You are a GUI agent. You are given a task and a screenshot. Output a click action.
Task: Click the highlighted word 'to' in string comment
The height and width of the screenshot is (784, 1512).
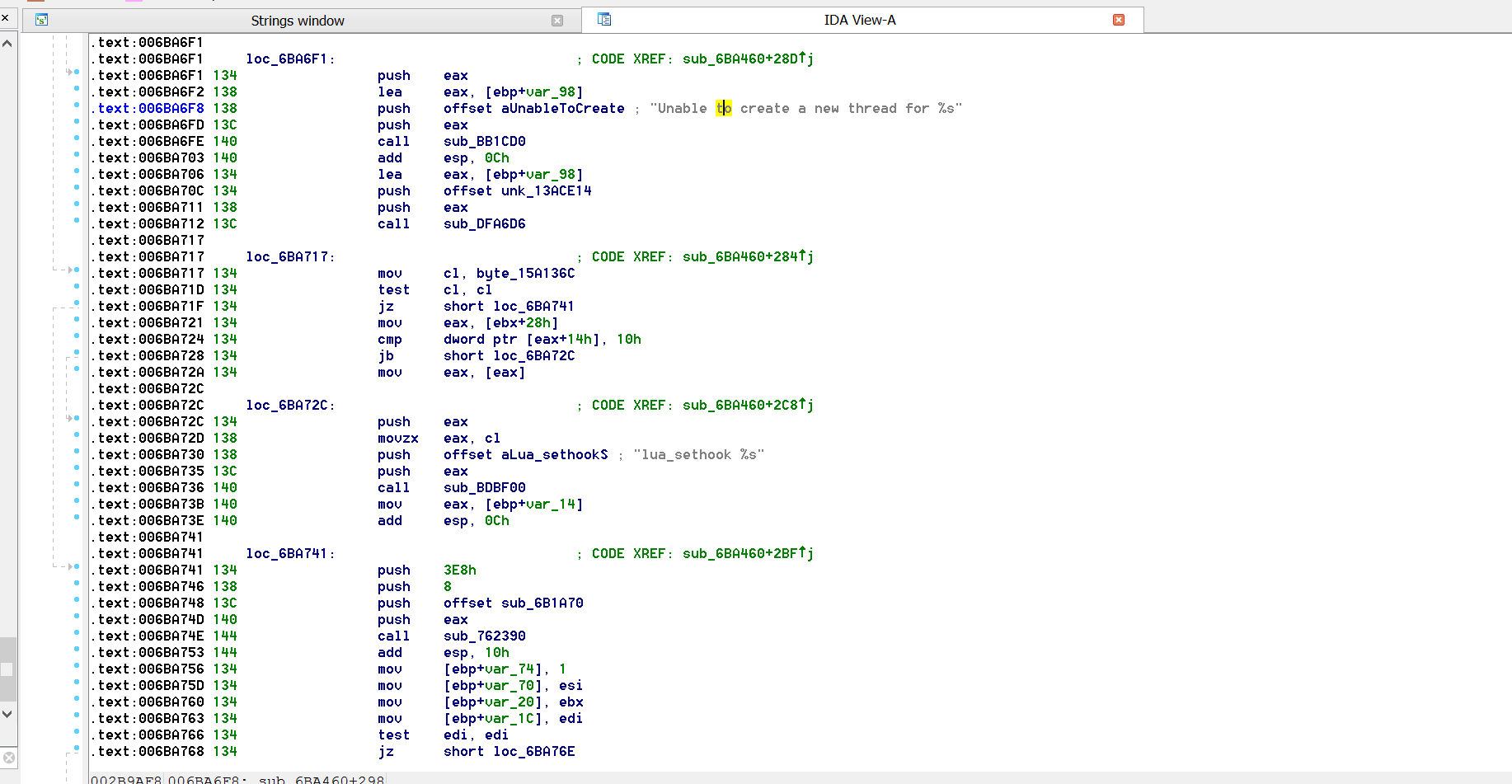724,109
